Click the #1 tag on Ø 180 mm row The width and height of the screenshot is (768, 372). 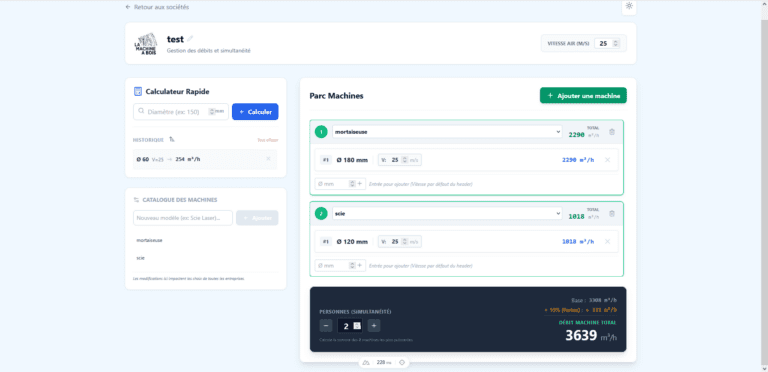(x=326, y=160)
